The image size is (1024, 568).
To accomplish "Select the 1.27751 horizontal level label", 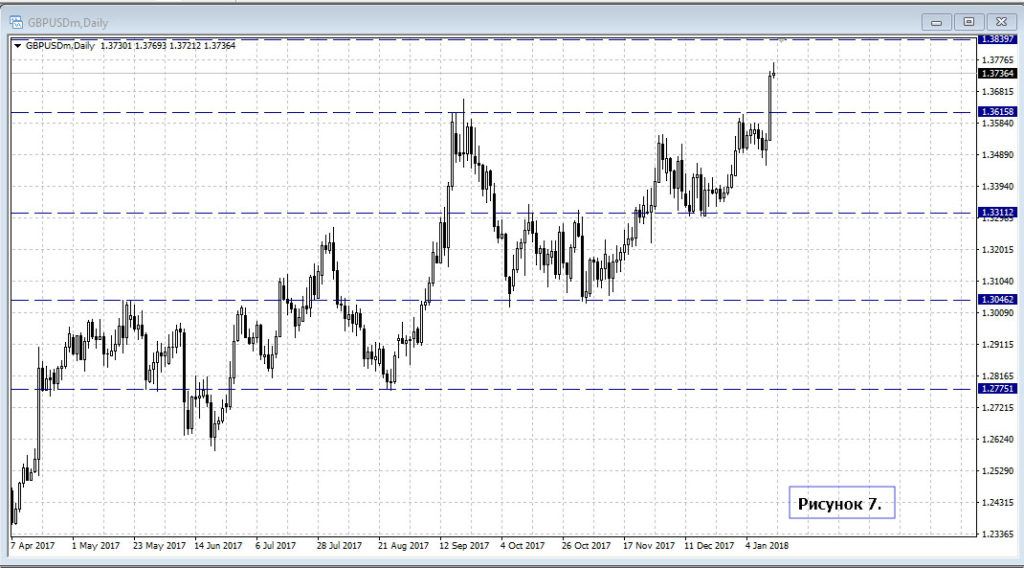I will (998, 389).
